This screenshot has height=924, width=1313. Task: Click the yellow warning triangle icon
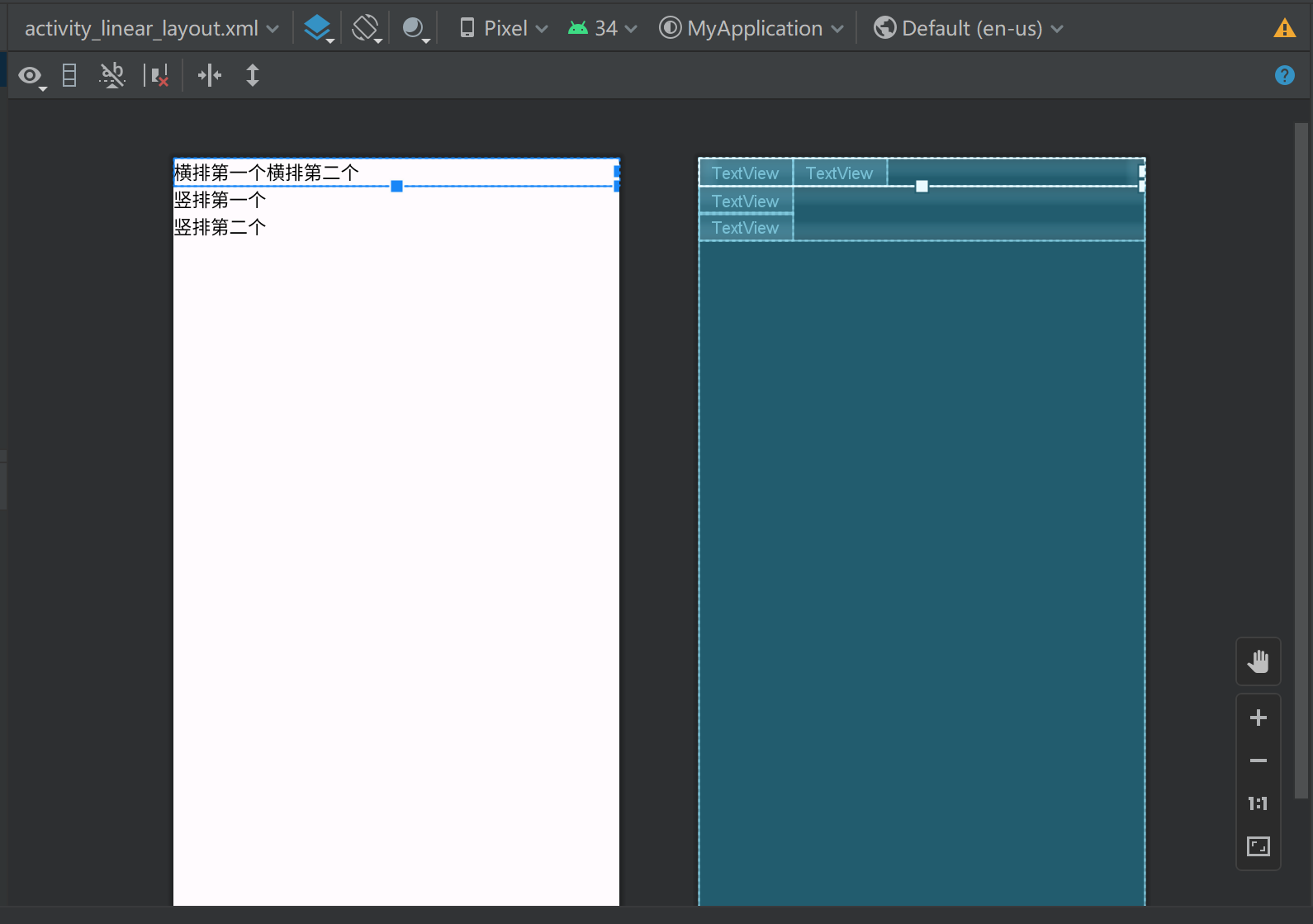pos(1284,28)
